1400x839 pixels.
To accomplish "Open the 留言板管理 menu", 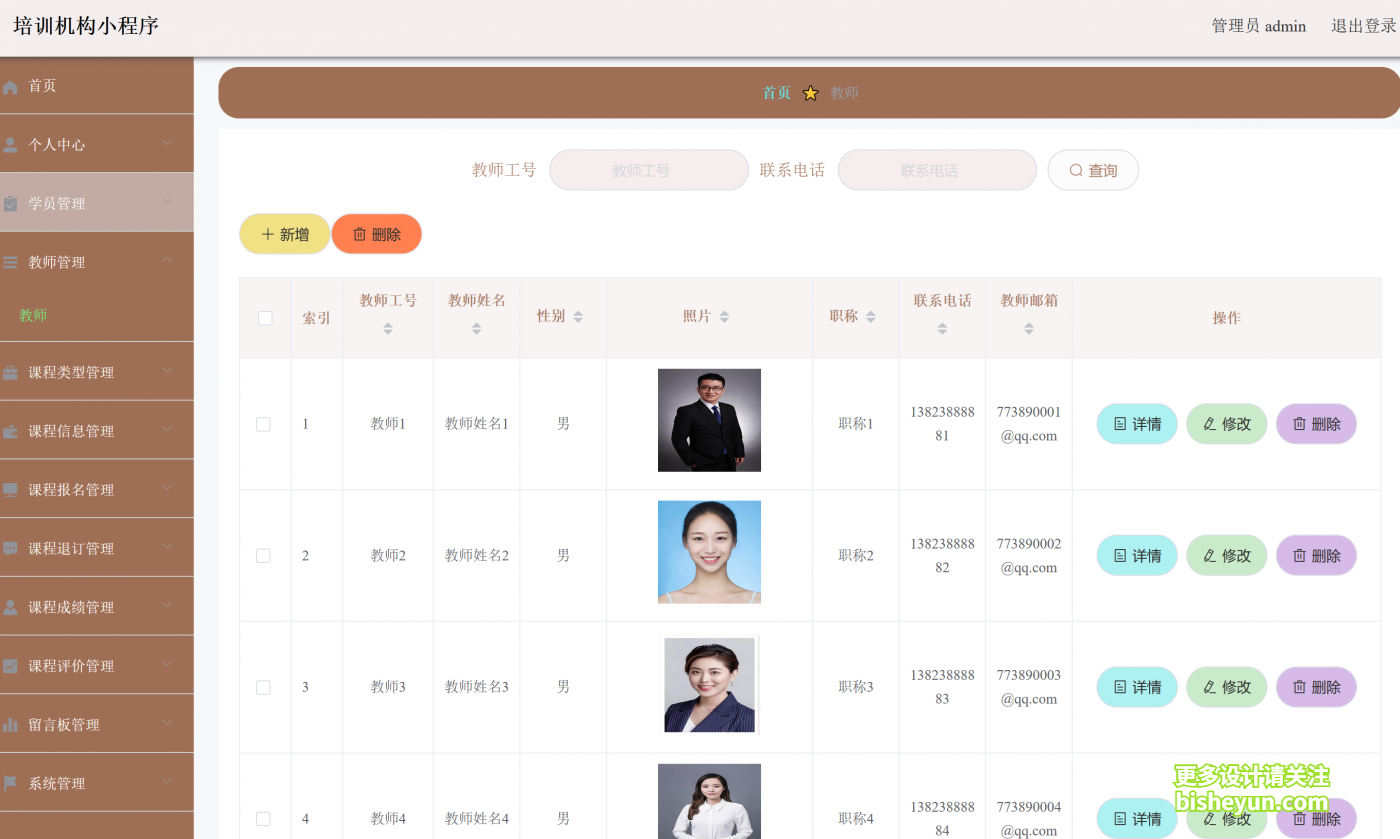I will [97, 724].
